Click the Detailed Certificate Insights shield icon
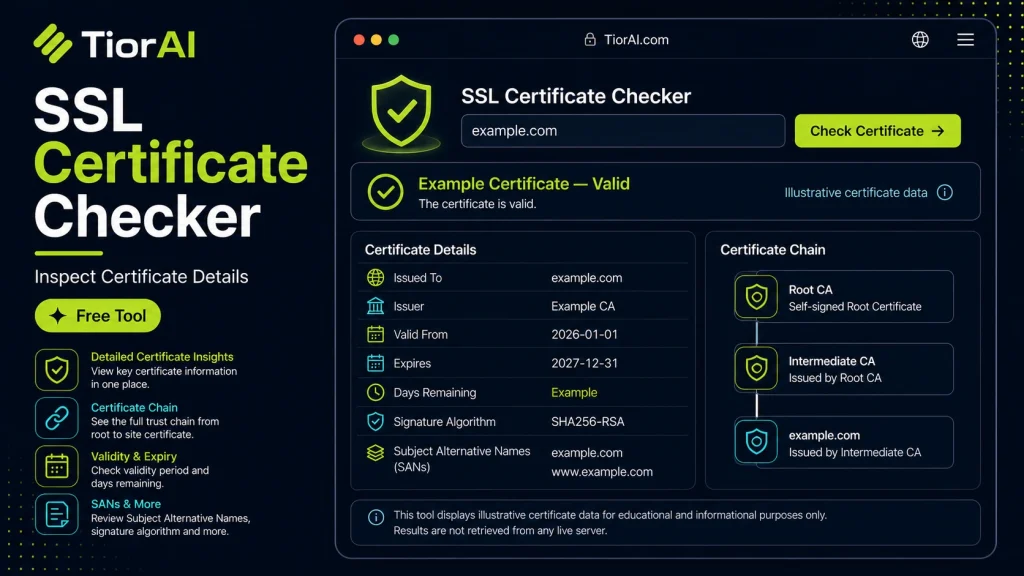Image resolution: width=1024 pixels, height=576 pixels. 57,370
